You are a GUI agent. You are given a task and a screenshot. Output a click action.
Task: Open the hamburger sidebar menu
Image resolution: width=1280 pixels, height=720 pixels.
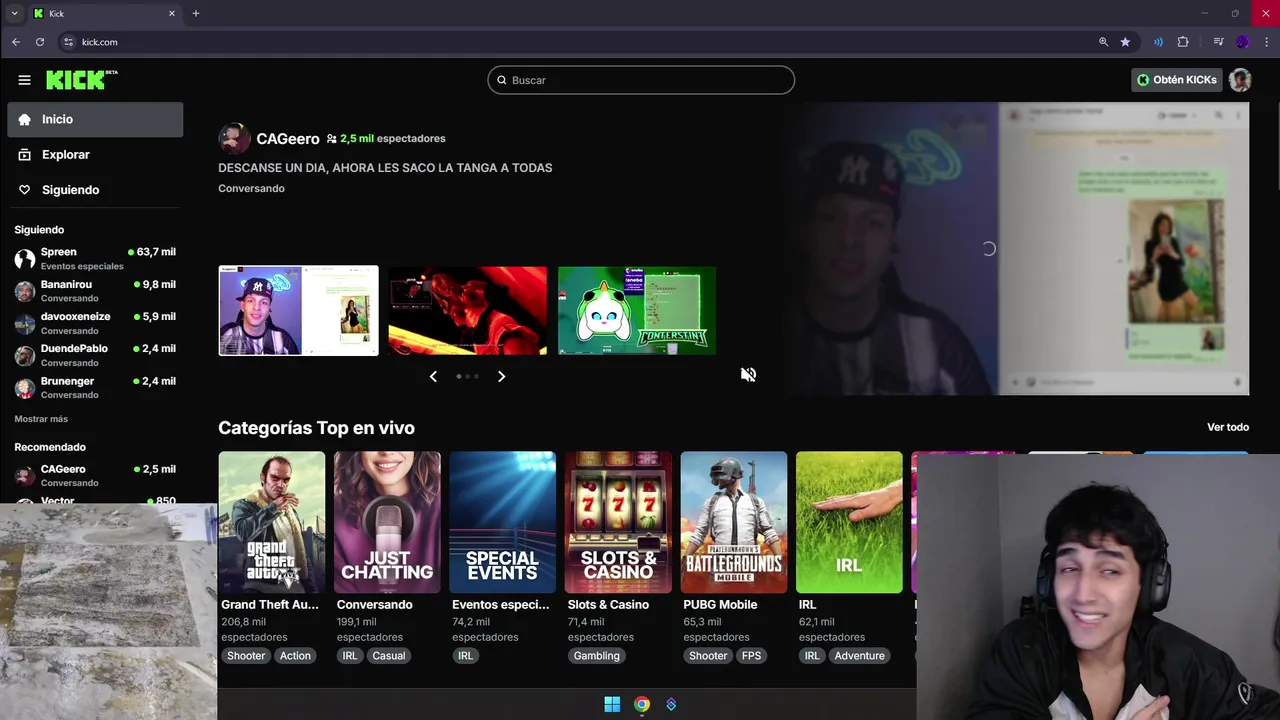24,80
